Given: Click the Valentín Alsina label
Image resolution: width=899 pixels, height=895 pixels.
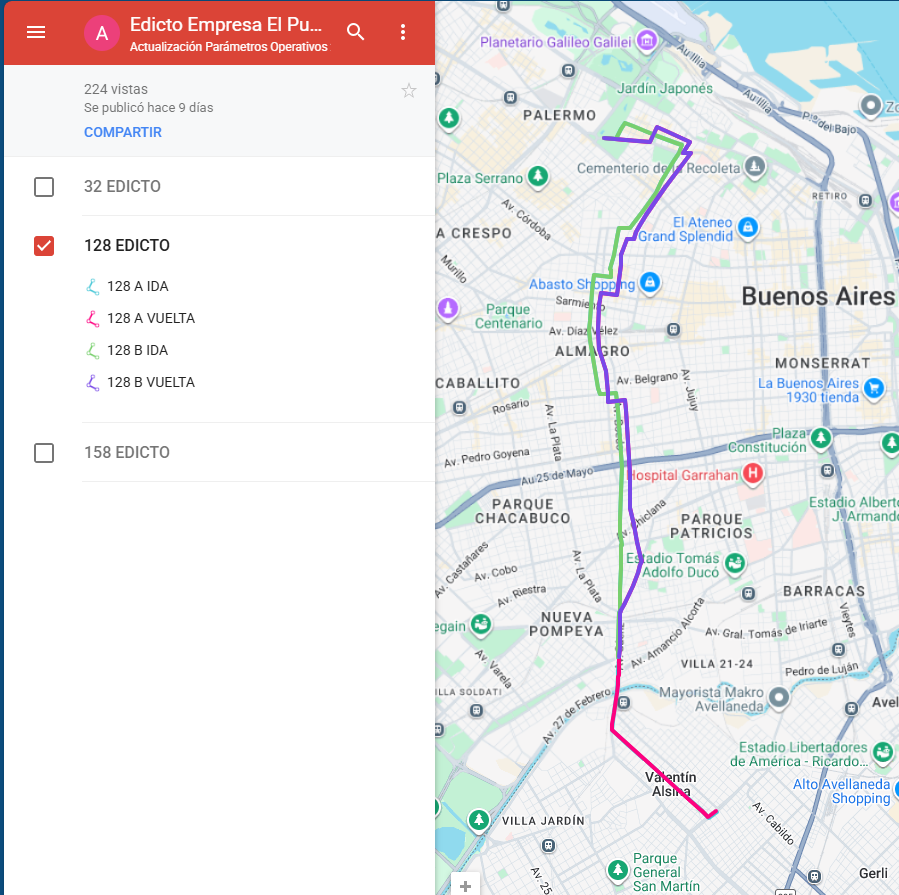Looking at the screenshot, I should (670, 784).
